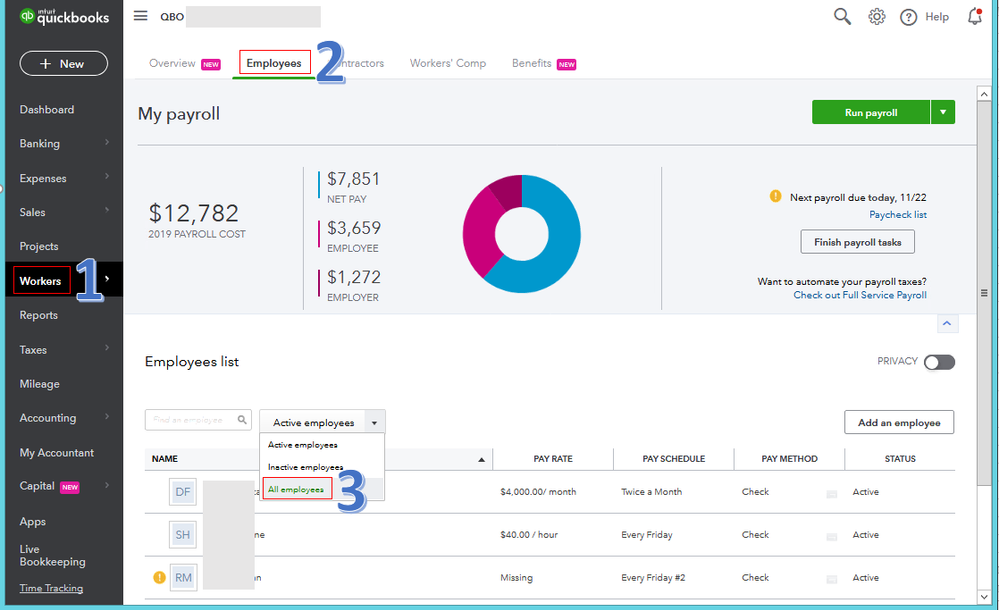
Task: Click the warning icon beside RM row
Action: [x=159, y=577]
